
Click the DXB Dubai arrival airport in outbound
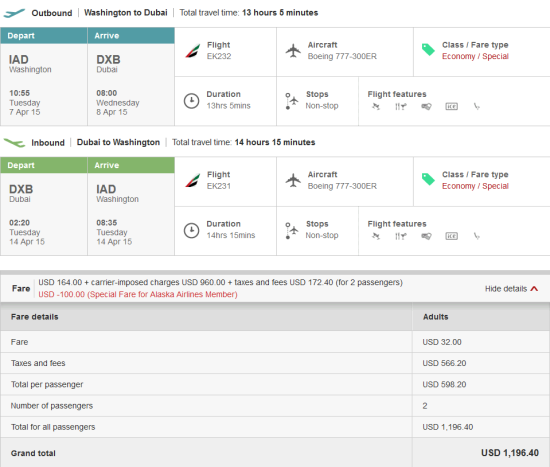108,64
